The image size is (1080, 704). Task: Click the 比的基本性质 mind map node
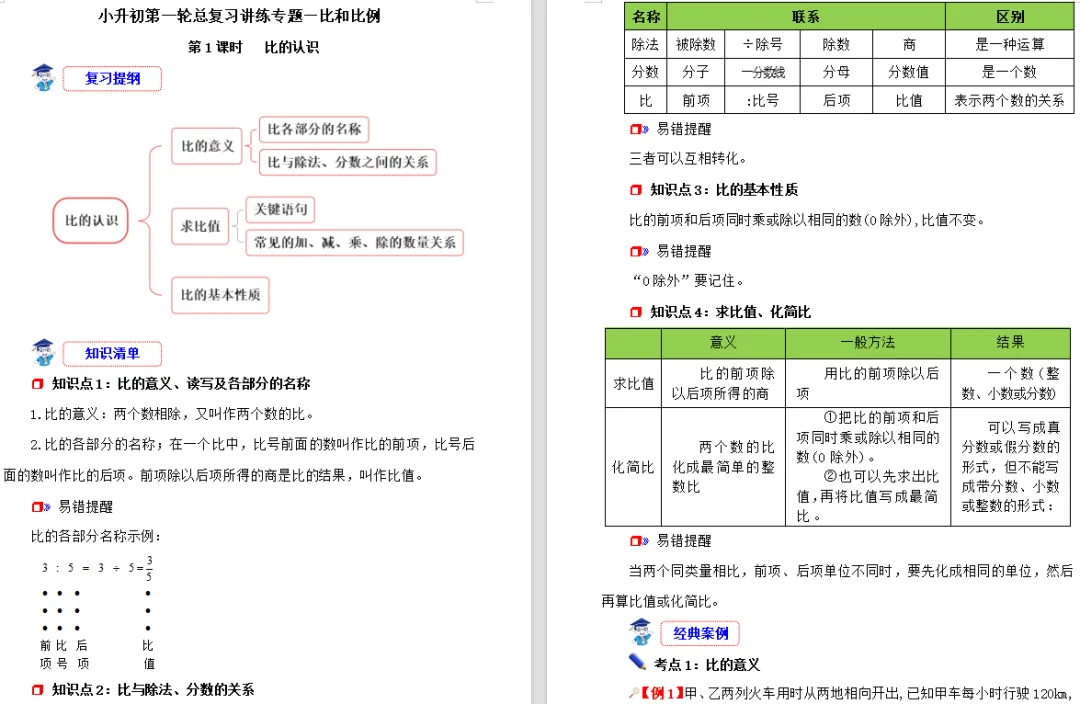(220, 295)
